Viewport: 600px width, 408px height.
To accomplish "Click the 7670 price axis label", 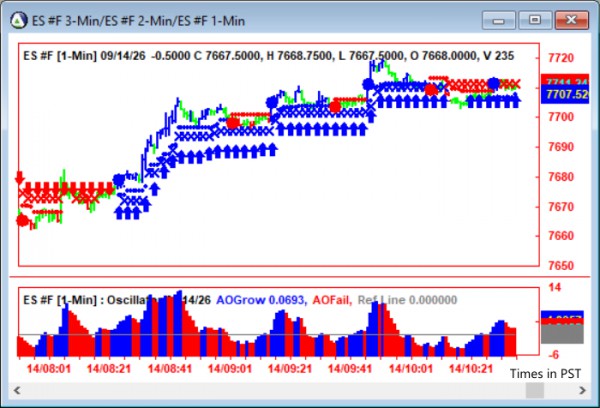I will coord(561,207).
